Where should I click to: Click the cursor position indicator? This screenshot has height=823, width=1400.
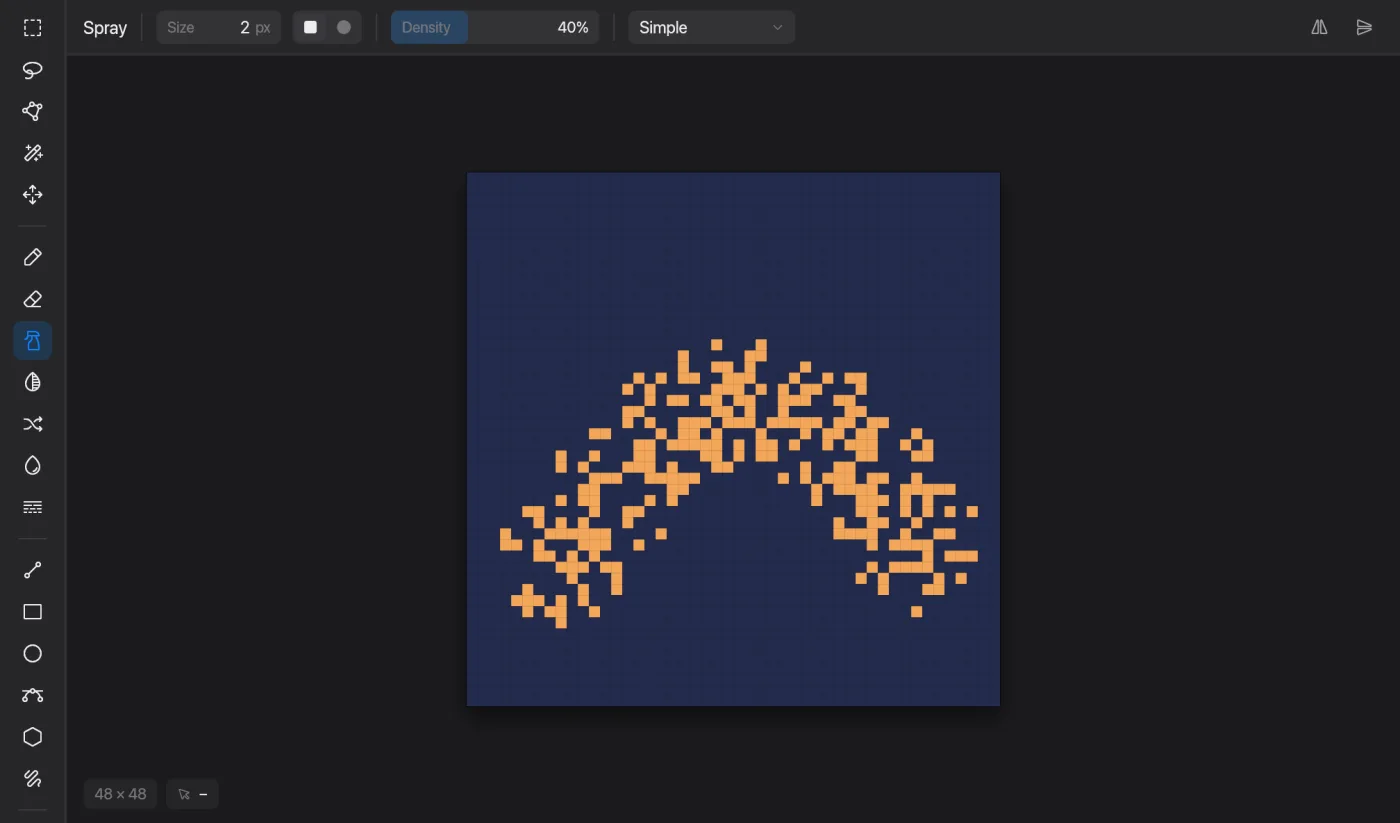click(193, 794)
